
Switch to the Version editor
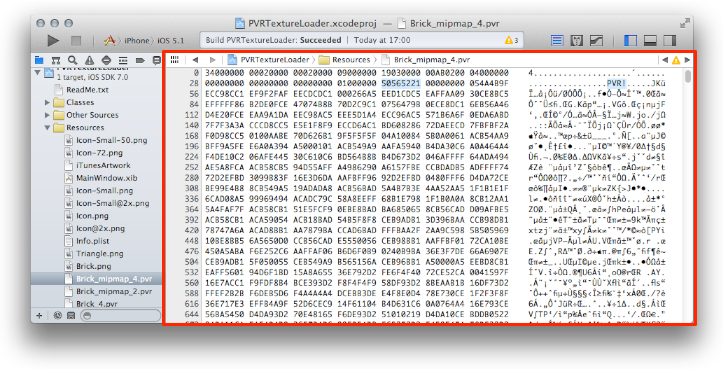597,41
